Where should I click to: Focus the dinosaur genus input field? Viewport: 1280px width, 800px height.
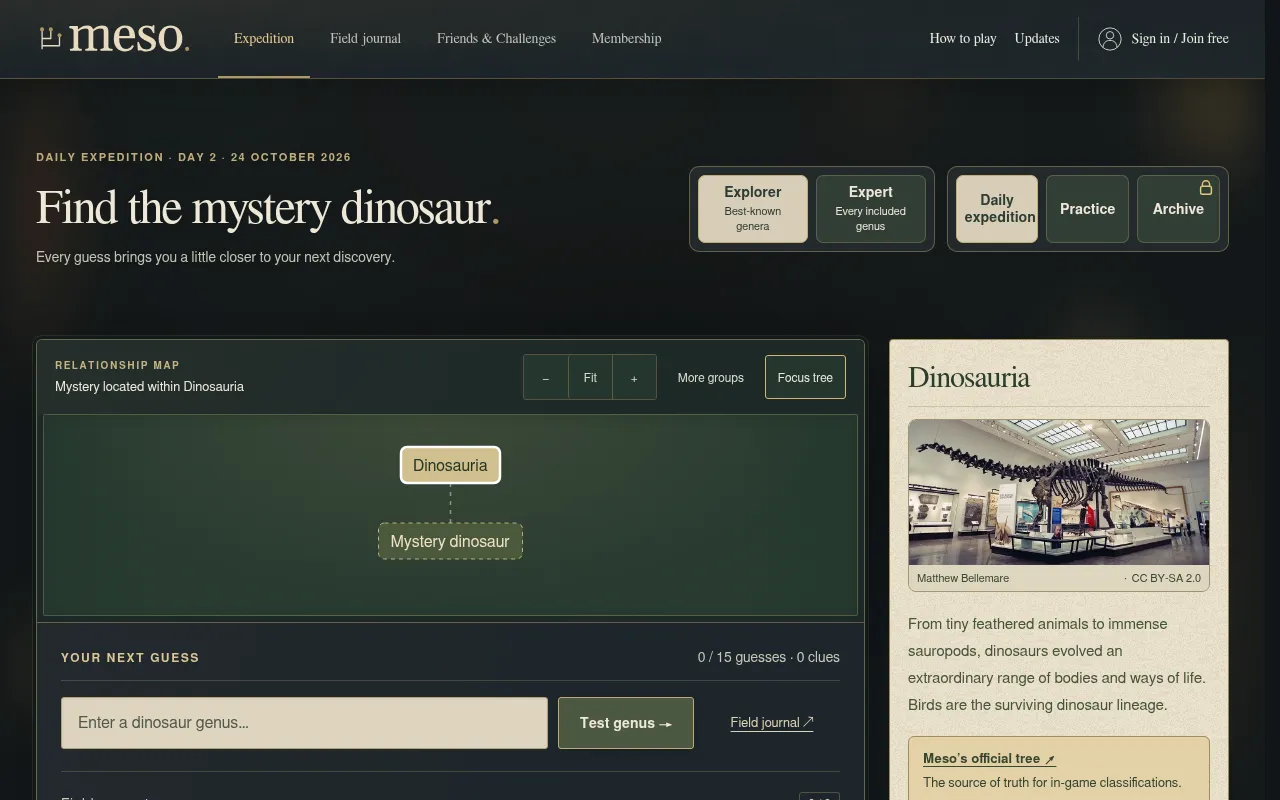coord(304,723)
